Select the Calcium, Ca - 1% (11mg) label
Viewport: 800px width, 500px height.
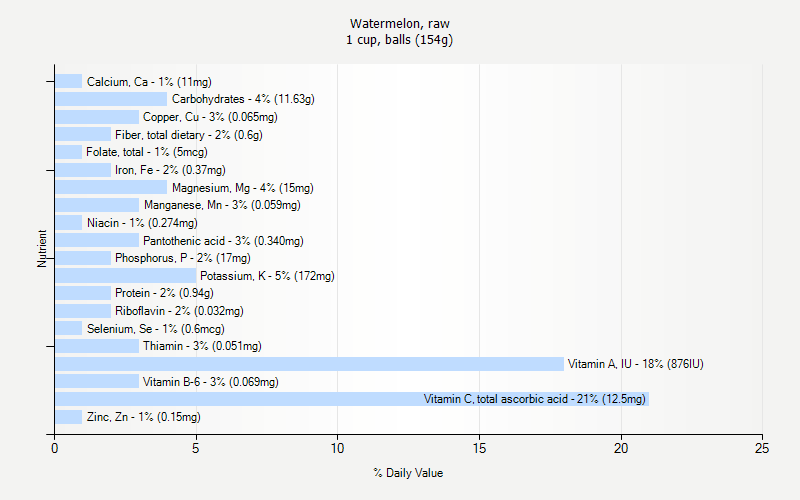[149, 82]
